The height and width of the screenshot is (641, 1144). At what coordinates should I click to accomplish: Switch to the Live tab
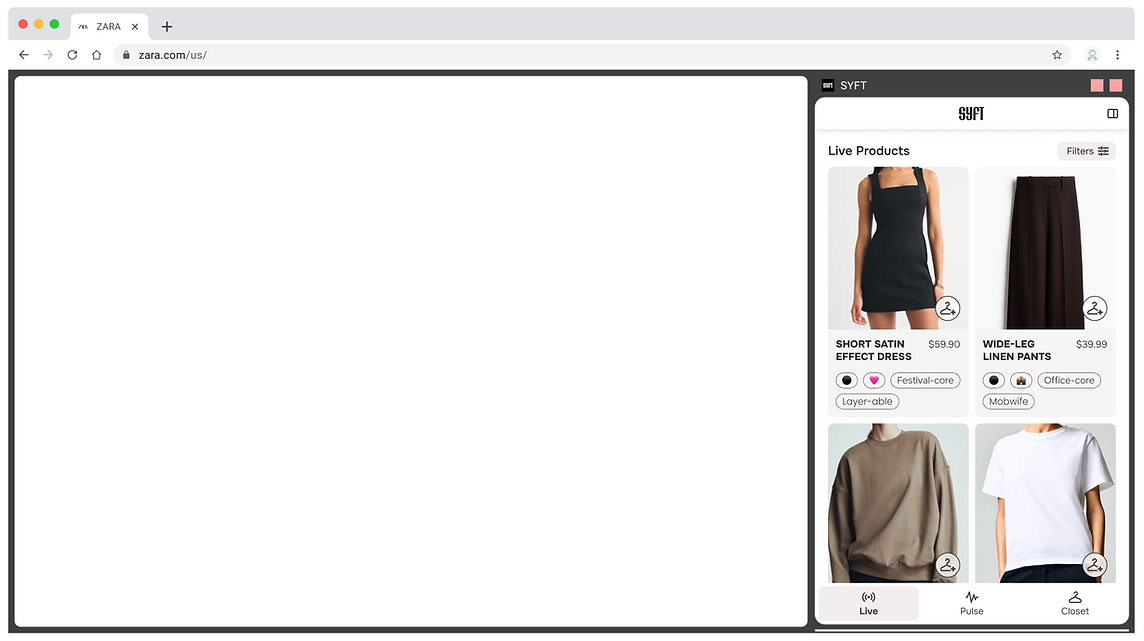(x=868, y=603)
